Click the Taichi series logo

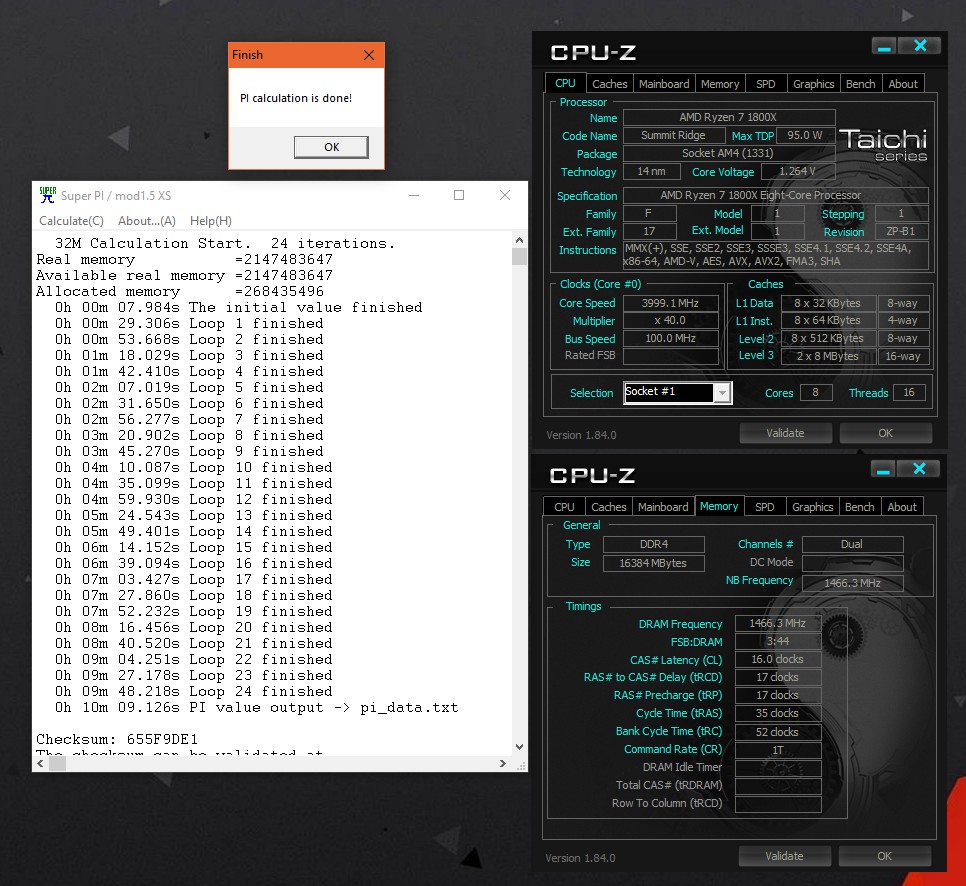[x=883, y=145]
